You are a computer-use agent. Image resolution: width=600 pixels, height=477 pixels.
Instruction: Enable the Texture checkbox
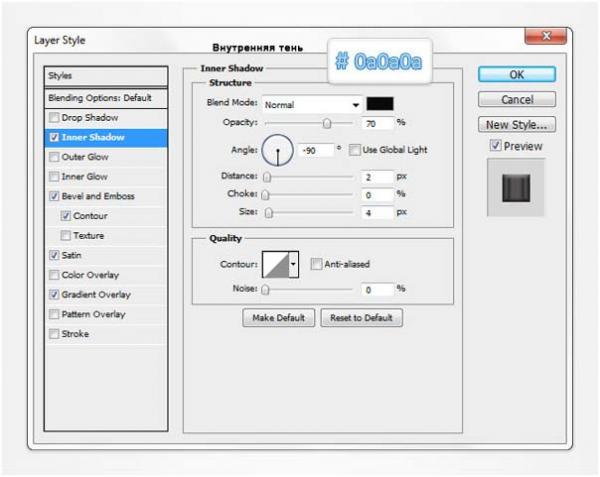[66, 235]
